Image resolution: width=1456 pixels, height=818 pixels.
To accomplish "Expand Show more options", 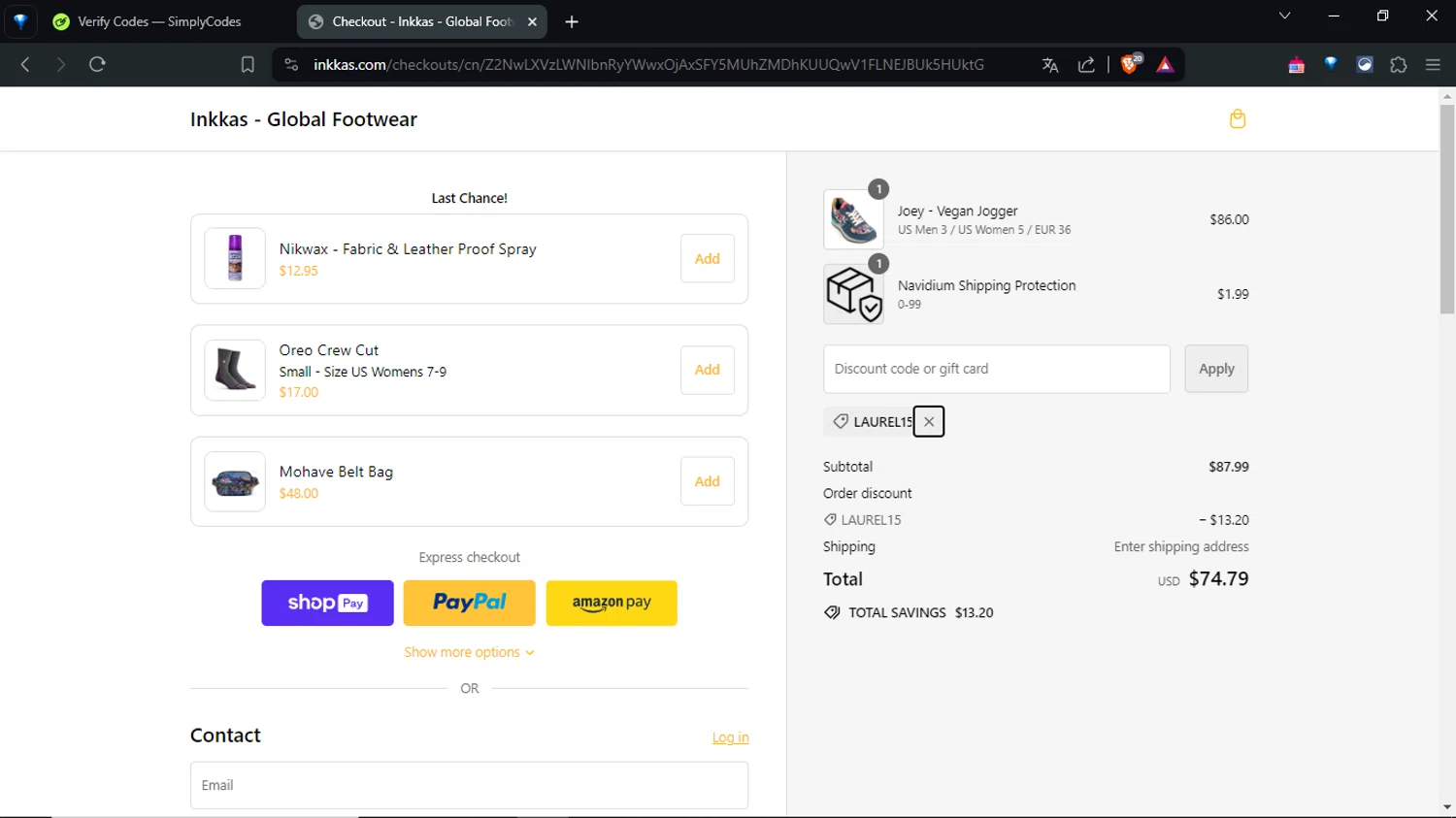I will 469,652.
